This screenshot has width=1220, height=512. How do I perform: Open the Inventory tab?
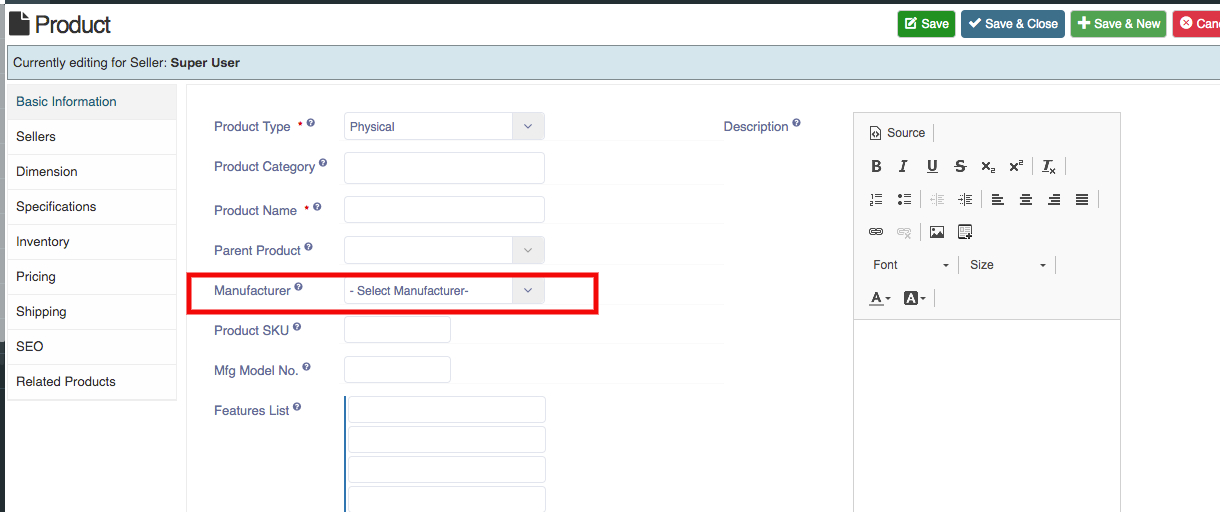coord(43,242)
